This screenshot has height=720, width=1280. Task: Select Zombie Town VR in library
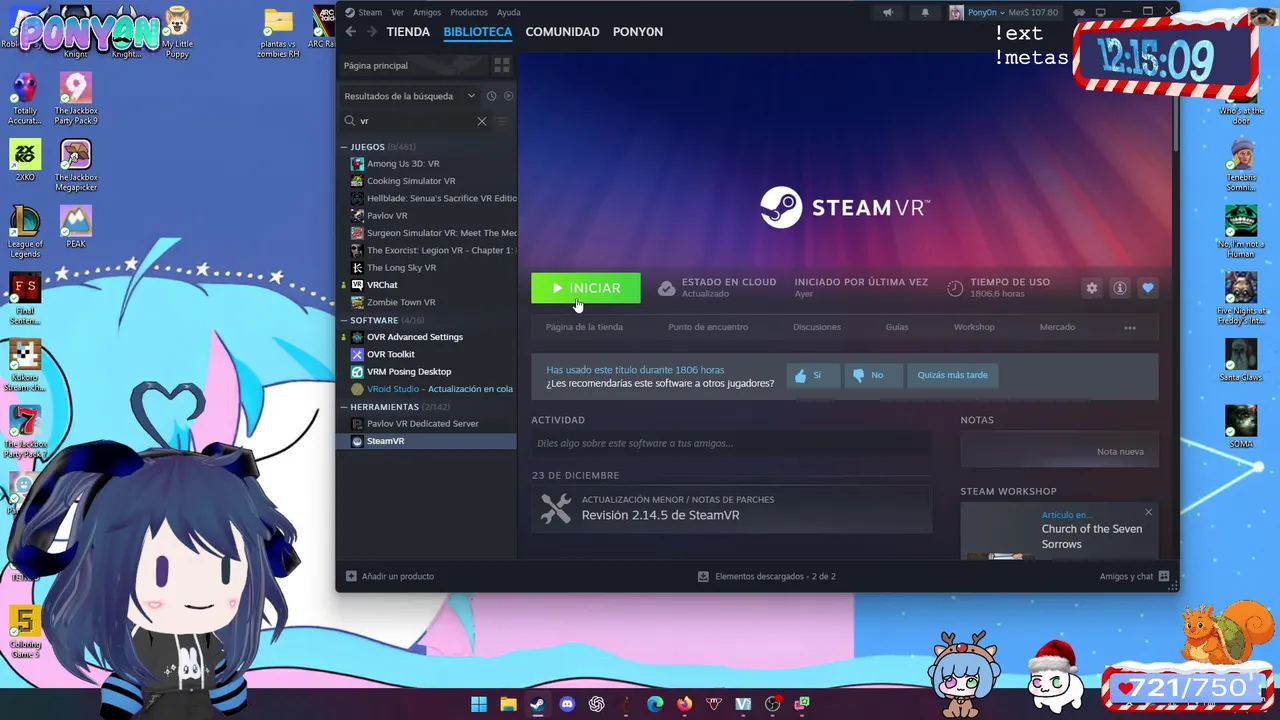coord(427,302)
